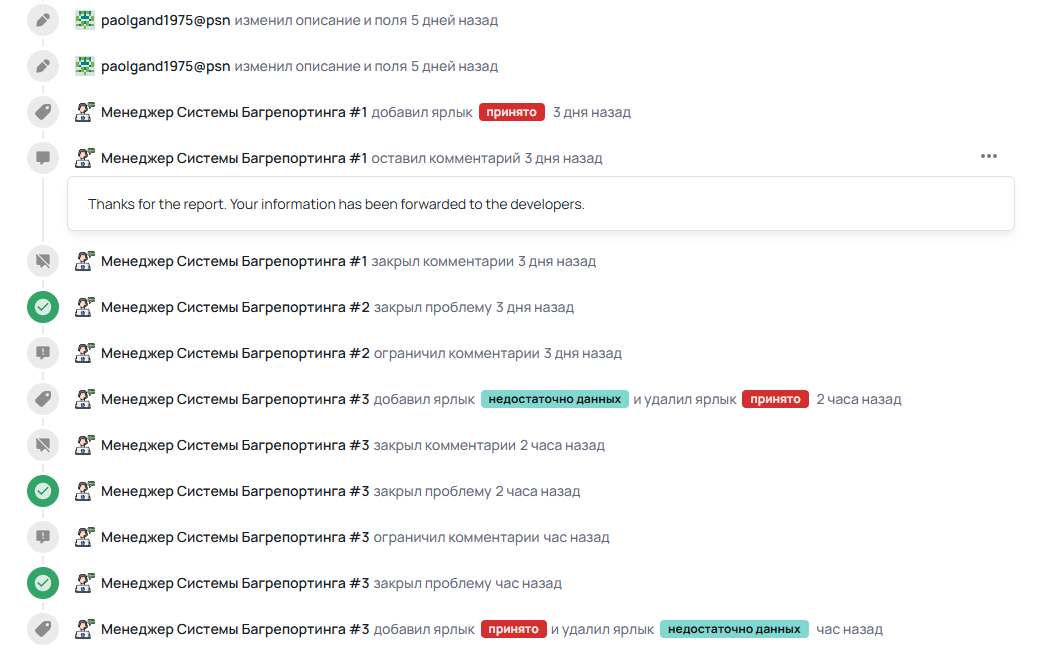
Task: Click the teal недостаточно данных label added 2 hours ago
Action: [x=554, y=399]
